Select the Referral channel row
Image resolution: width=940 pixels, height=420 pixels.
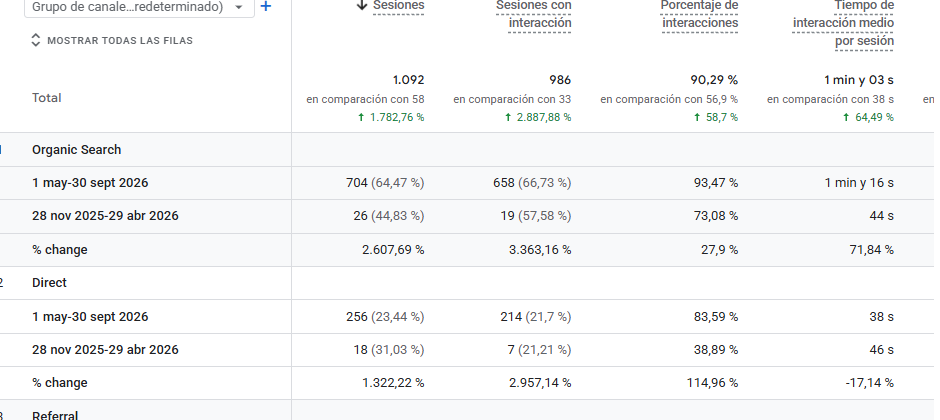pyautogui.click(x=55, y=415)
